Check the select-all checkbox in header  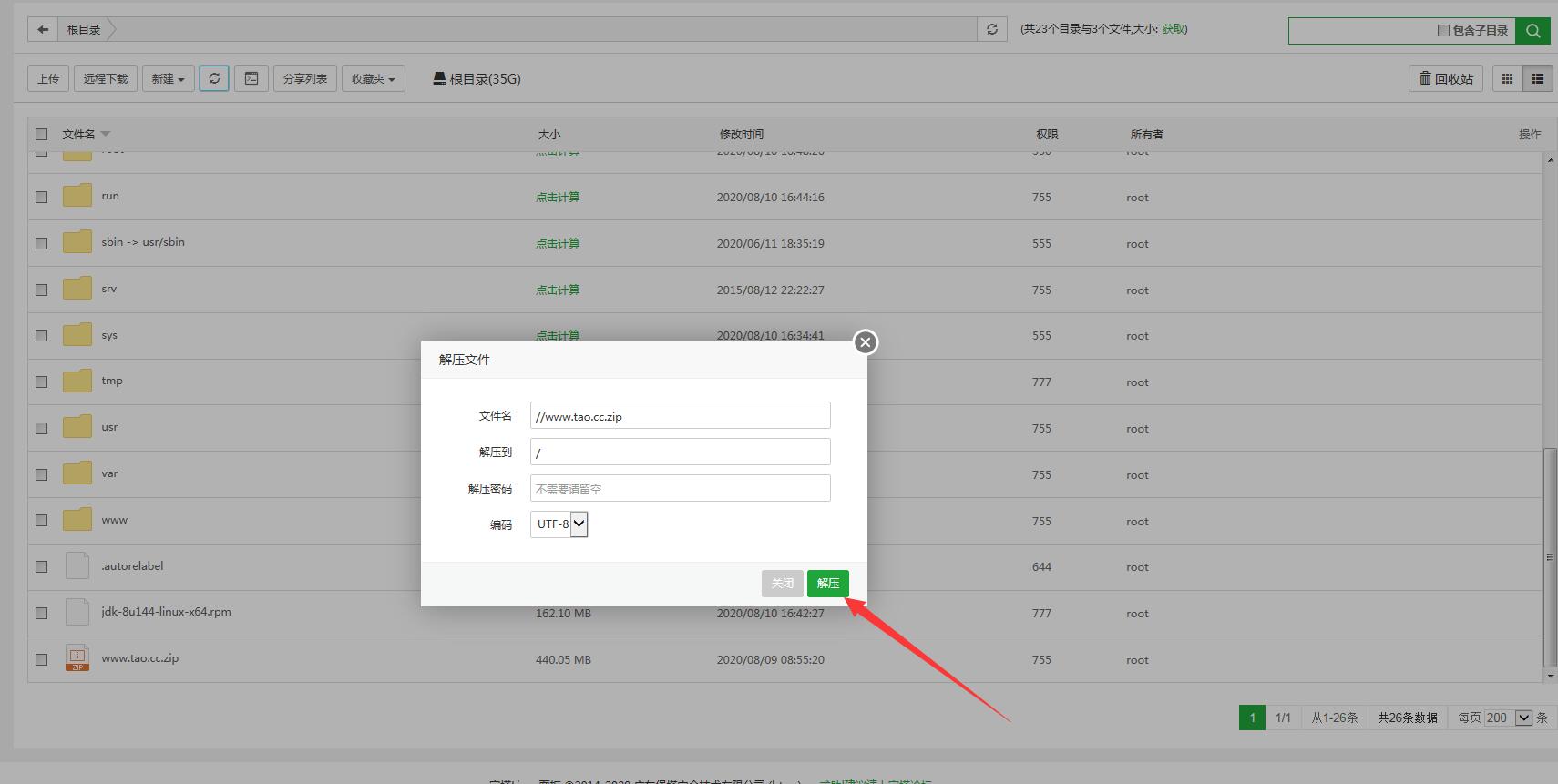click(41, 134)
